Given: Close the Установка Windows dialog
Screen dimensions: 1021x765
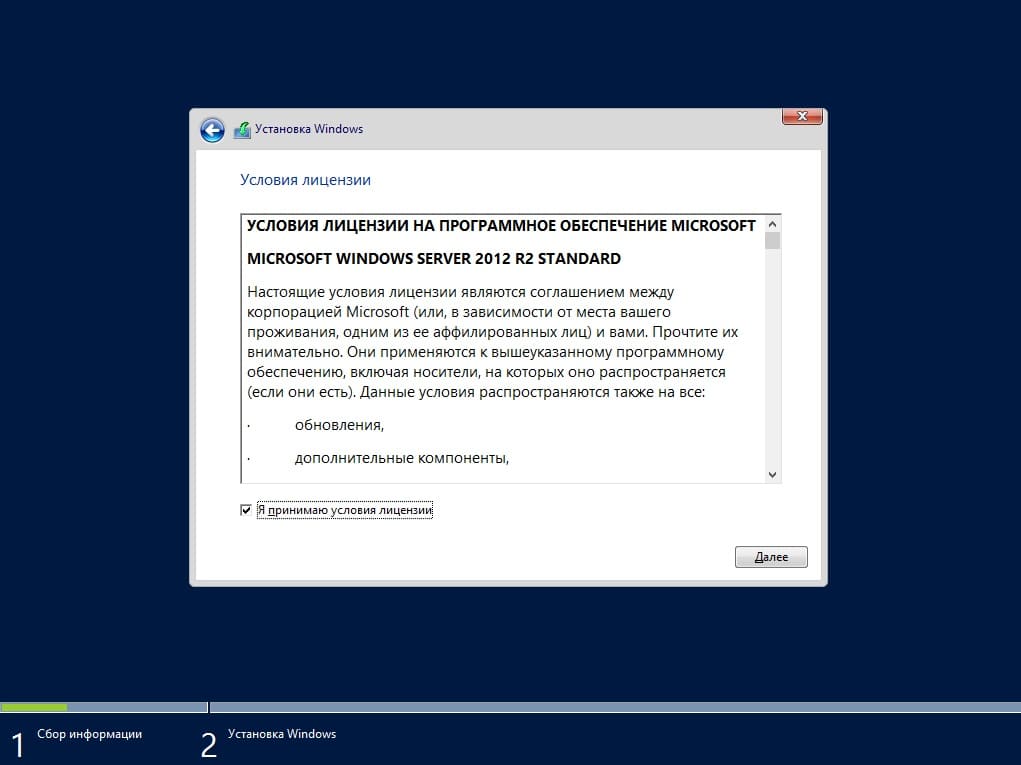Looking at the screenshot, I should pyautogui.click(x=802, y=116).
